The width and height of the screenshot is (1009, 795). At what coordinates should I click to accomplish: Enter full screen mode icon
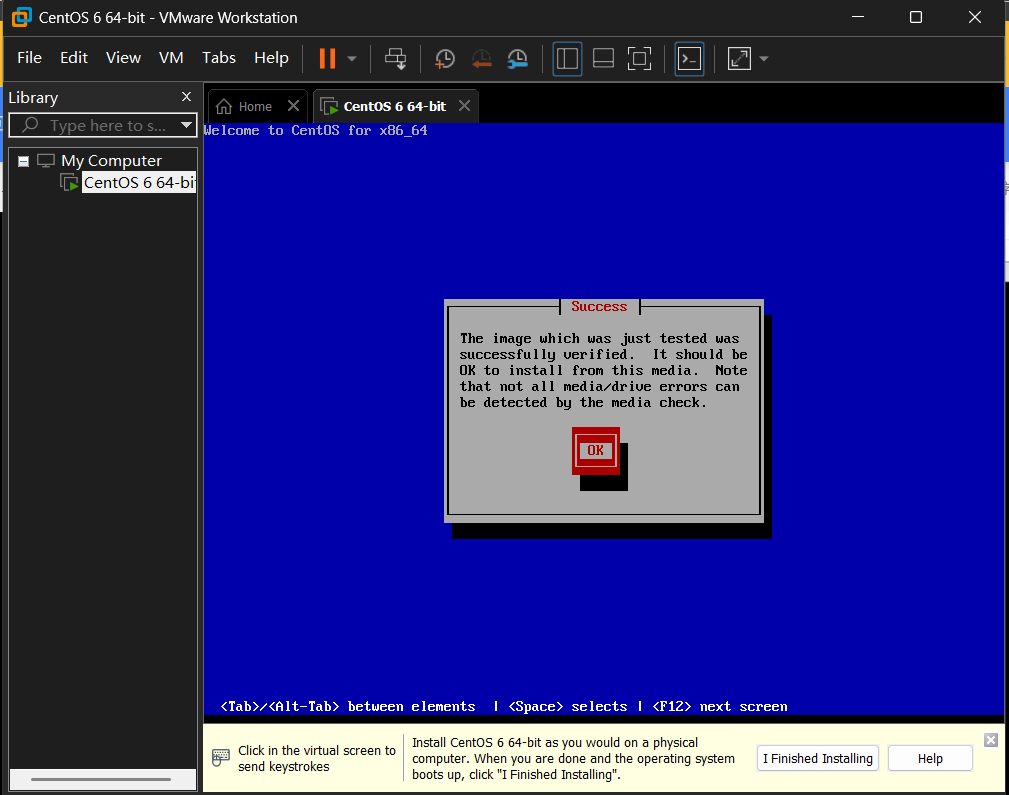pyautogui.click(x=639, y=59)
